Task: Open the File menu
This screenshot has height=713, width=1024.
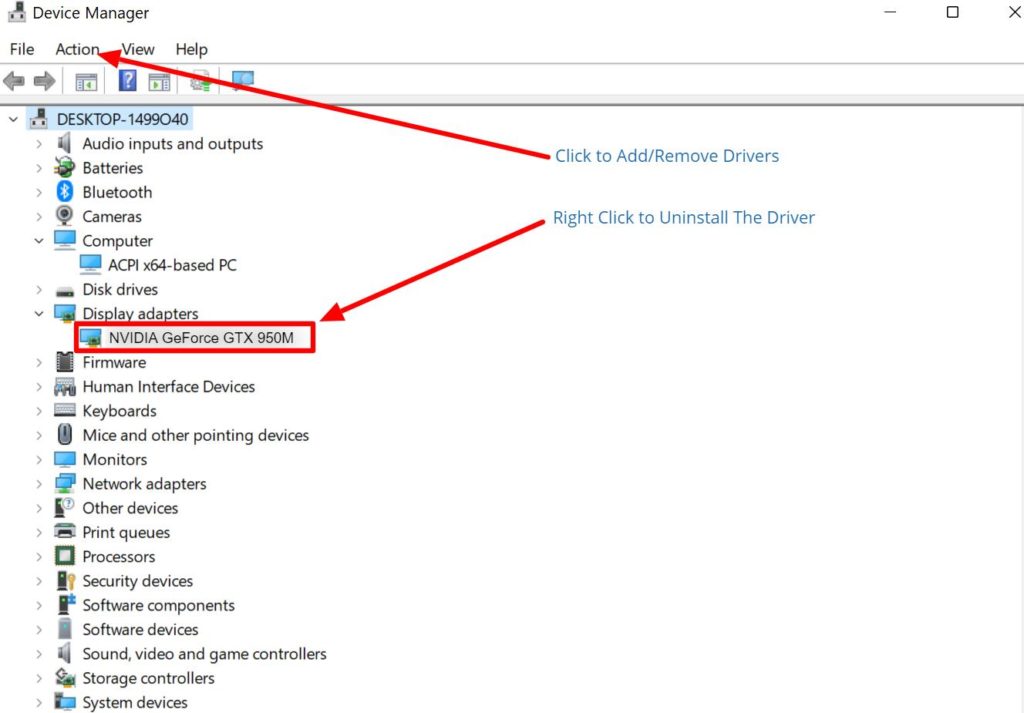Action: coord(22,50)
